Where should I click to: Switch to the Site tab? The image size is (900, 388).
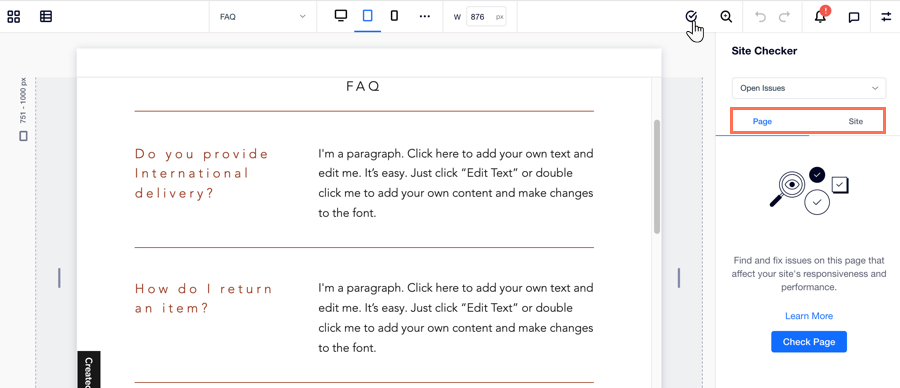click(855, 121)
